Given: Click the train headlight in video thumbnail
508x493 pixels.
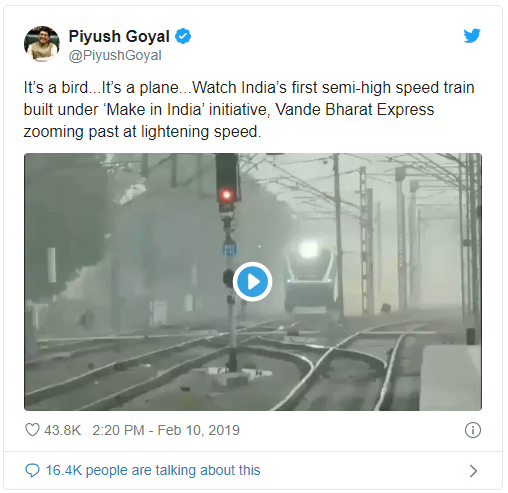Looking at the screenshot, I should 308,249.
